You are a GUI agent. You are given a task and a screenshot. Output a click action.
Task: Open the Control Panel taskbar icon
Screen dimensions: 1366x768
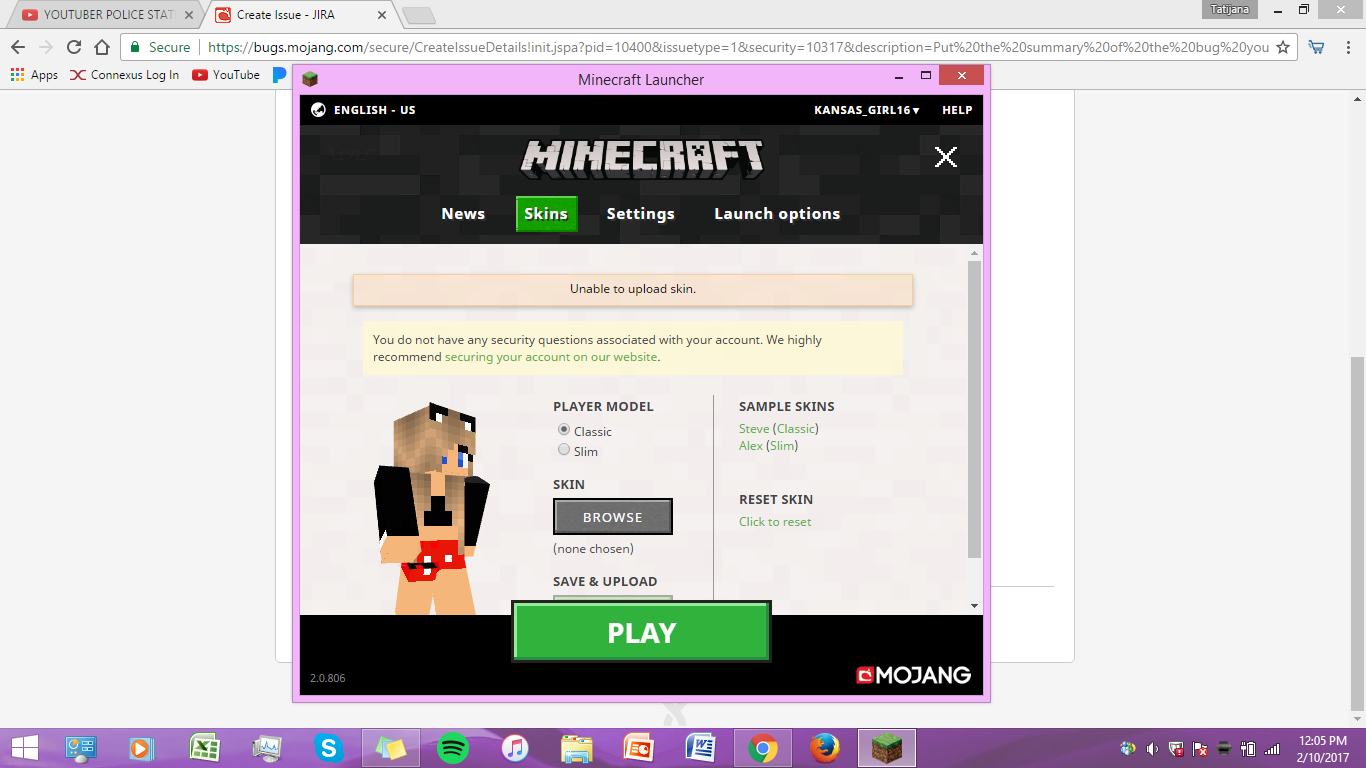[x=80, y=748]
